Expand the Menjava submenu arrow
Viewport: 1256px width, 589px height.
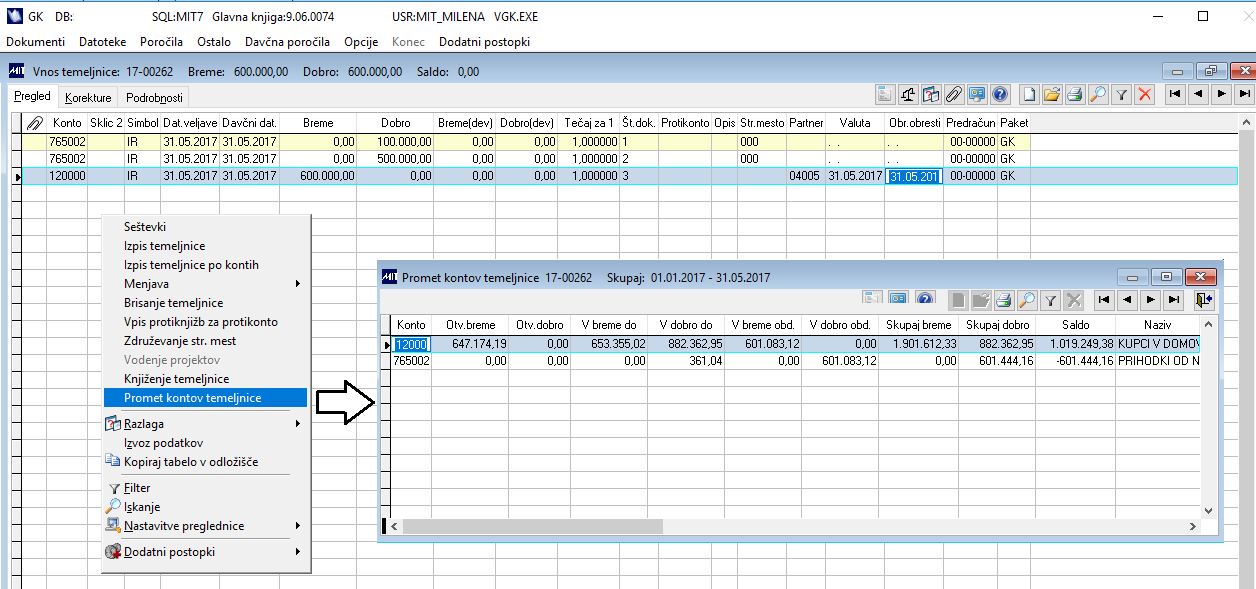click(x=298, y=284)
